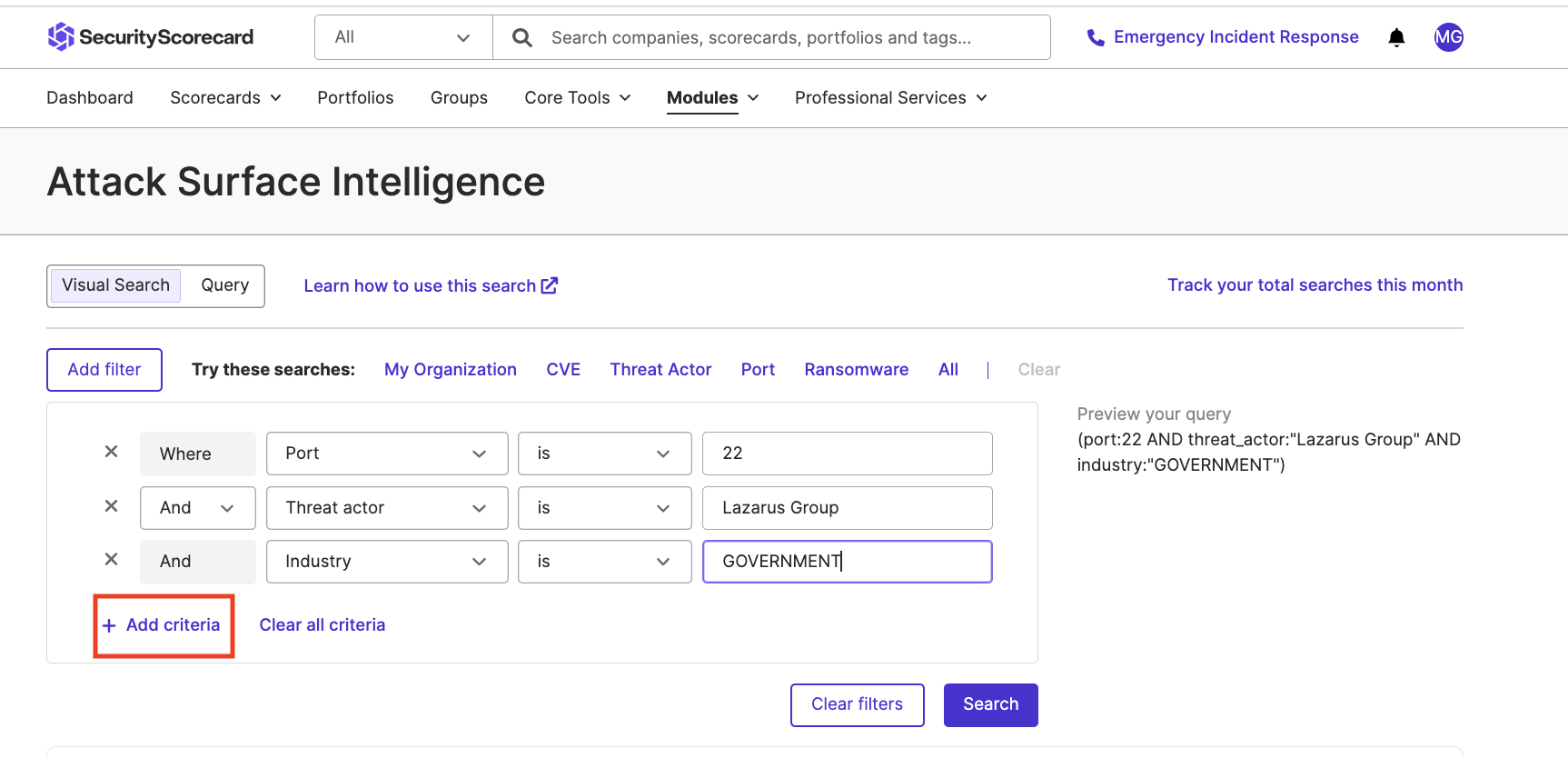Try the CVE sample search
This screenshot has height=758, width=1568.
(563, 370)
